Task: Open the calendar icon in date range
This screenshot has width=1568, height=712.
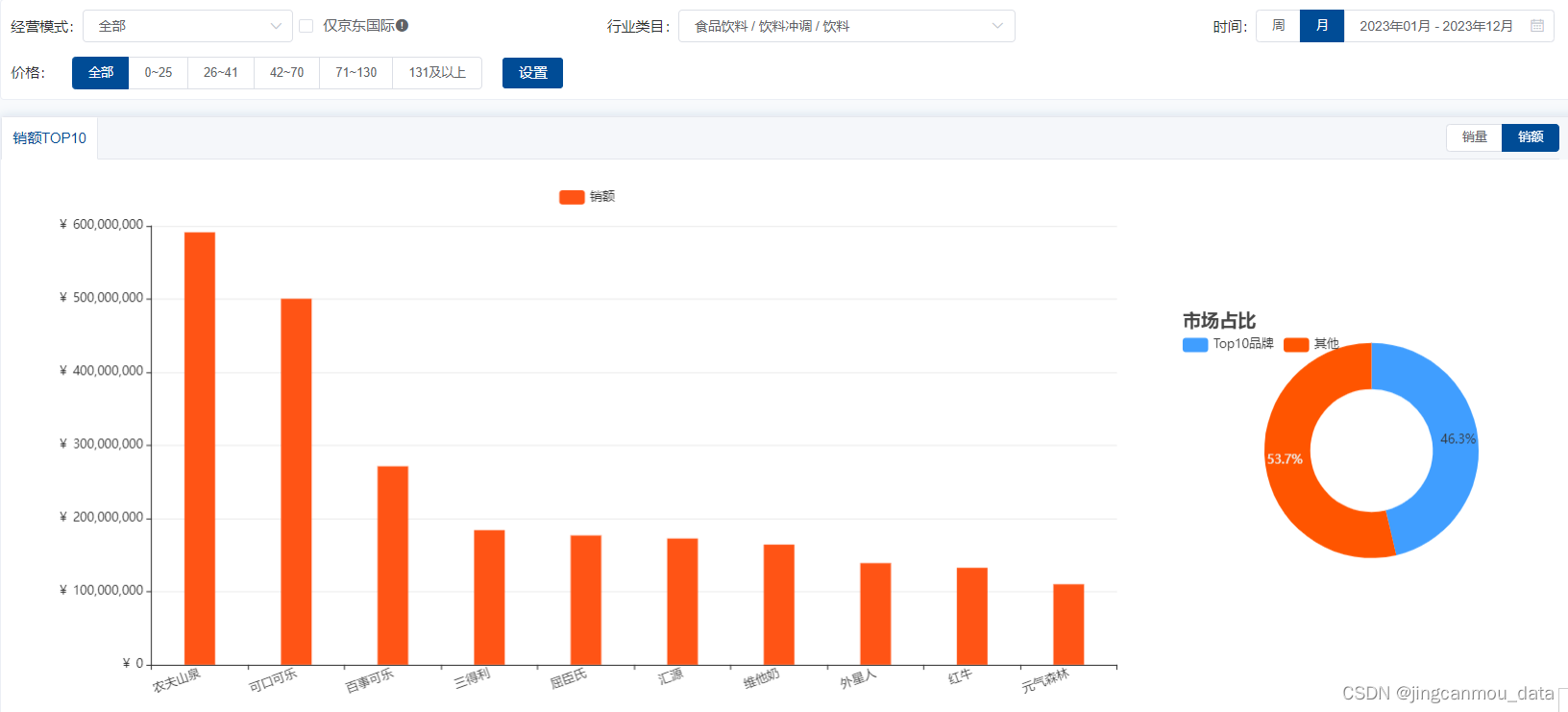Action: point(1537,26)
